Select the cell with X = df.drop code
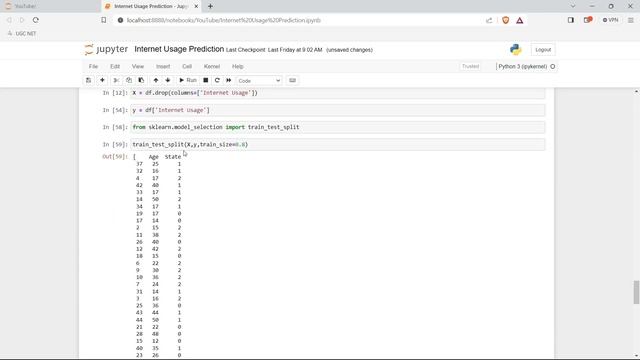 point(338,93)
